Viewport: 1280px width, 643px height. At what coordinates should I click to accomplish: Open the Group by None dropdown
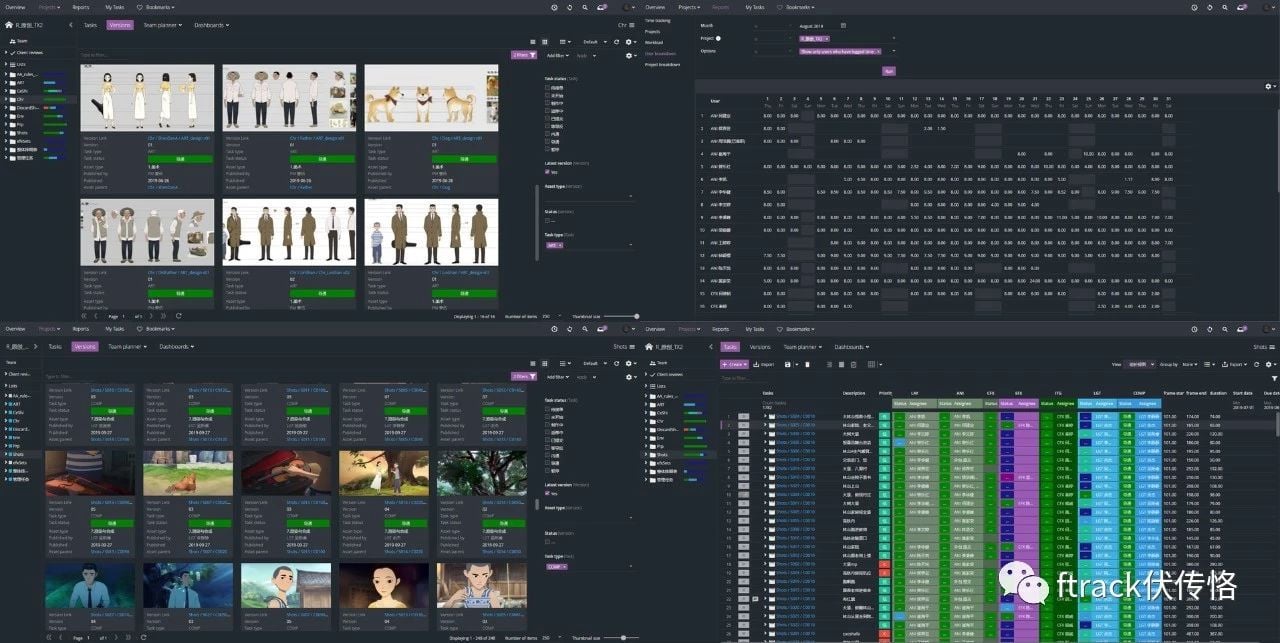point(1190,364)
